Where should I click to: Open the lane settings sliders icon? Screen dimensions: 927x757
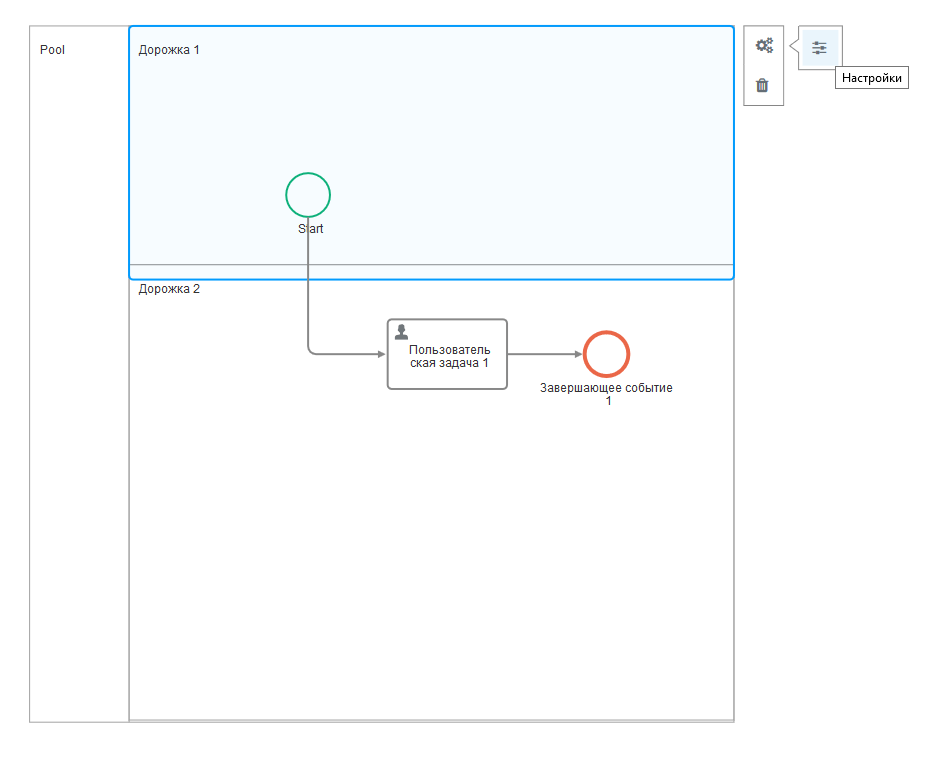click(x=819, y=48)
